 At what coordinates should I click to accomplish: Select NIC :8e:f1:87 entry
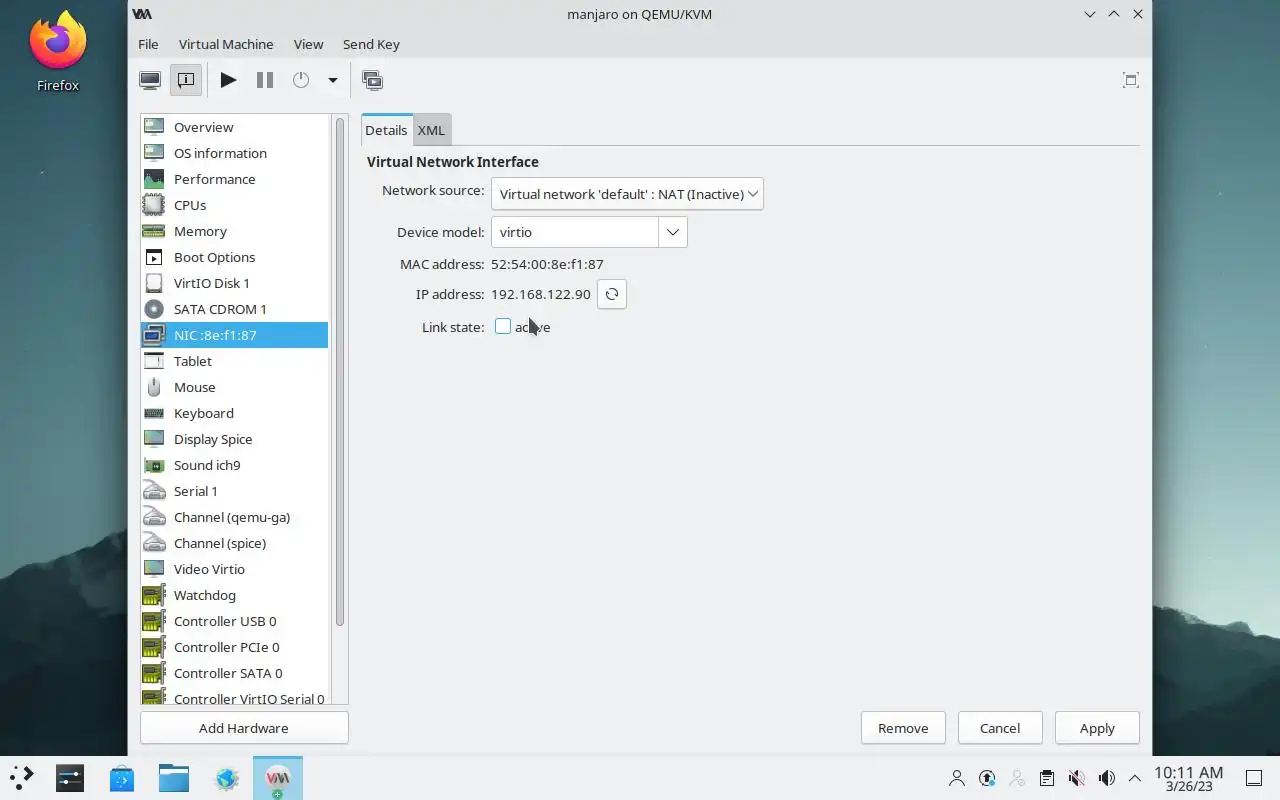pyautogui.click(x=234, y=335)
